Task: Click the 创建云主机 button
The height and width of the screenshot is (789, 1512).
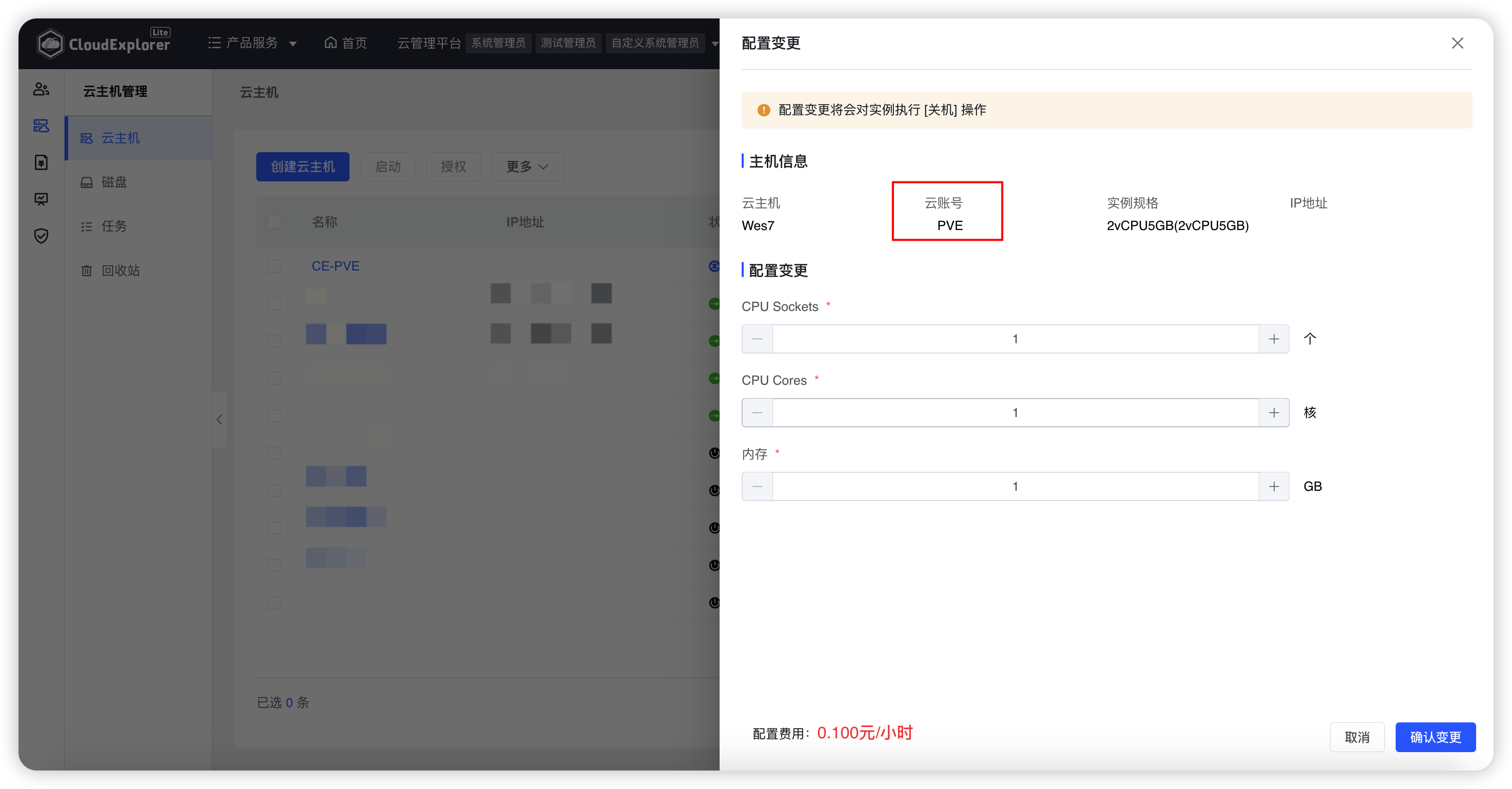Action: (x=303, y=167)
